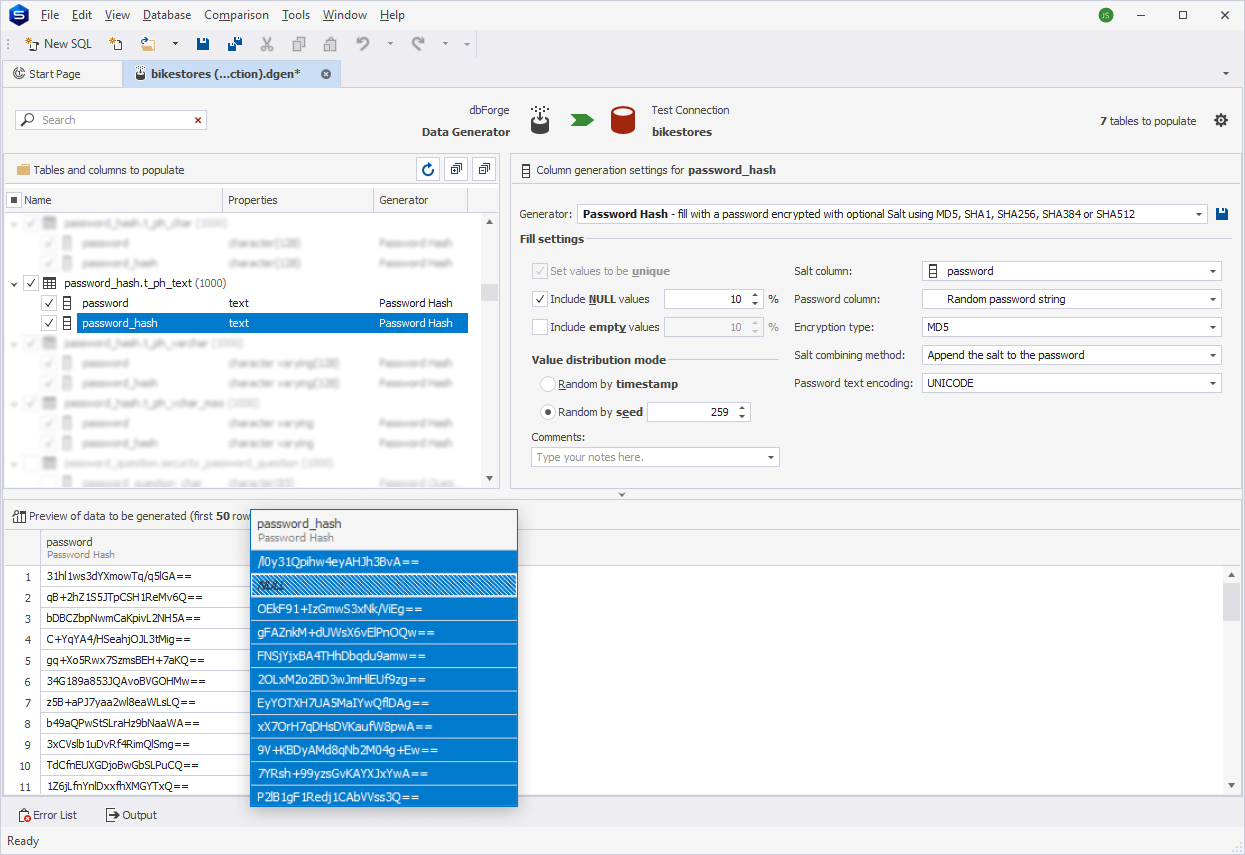
Task: Click the Collapse All tables icon
Action: [484, 170]
